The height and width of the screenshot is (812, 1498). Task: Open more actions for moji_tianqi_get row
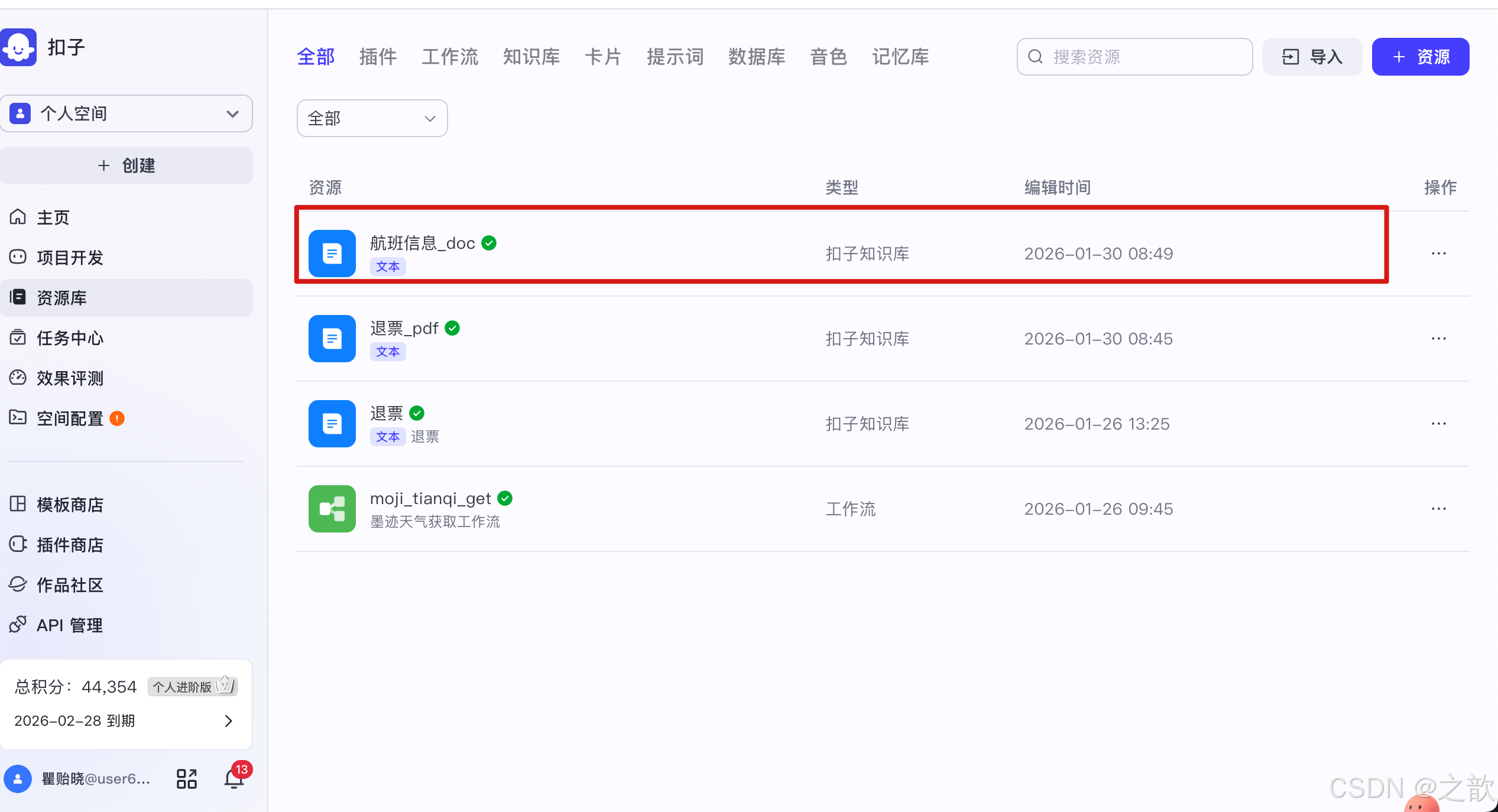(x=1438, y=509)
